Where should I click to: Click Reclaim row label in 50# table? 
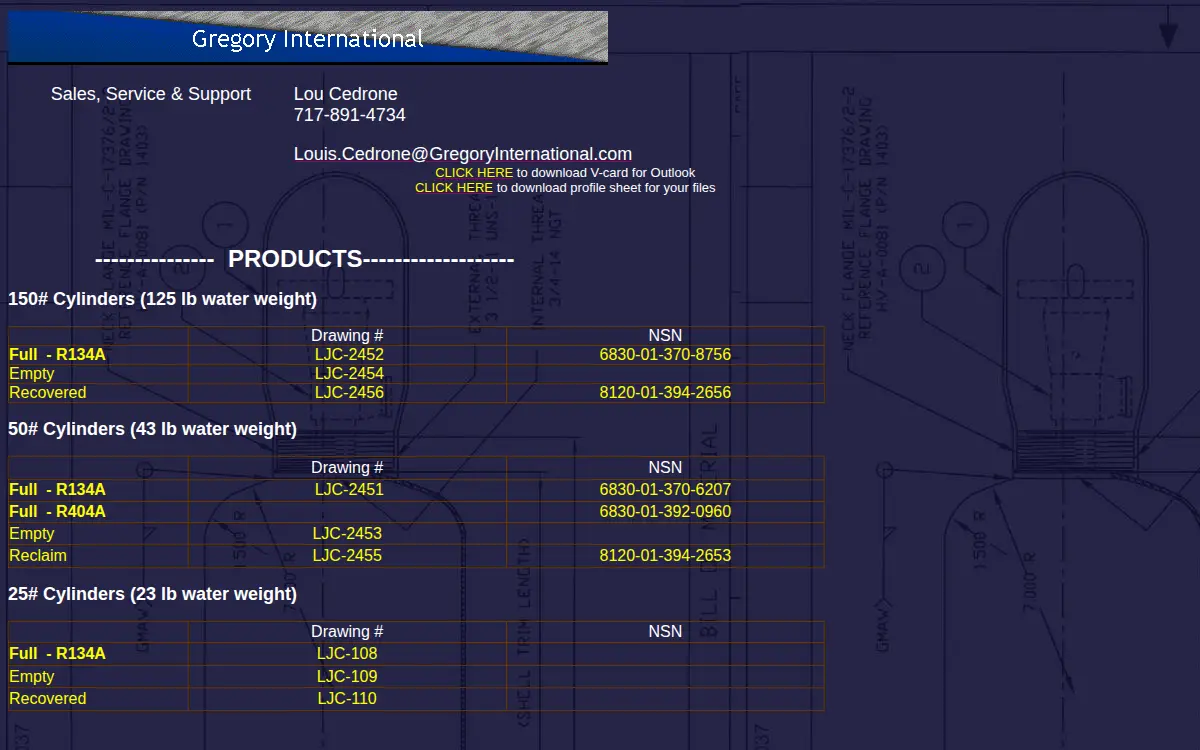pos(38,556)
